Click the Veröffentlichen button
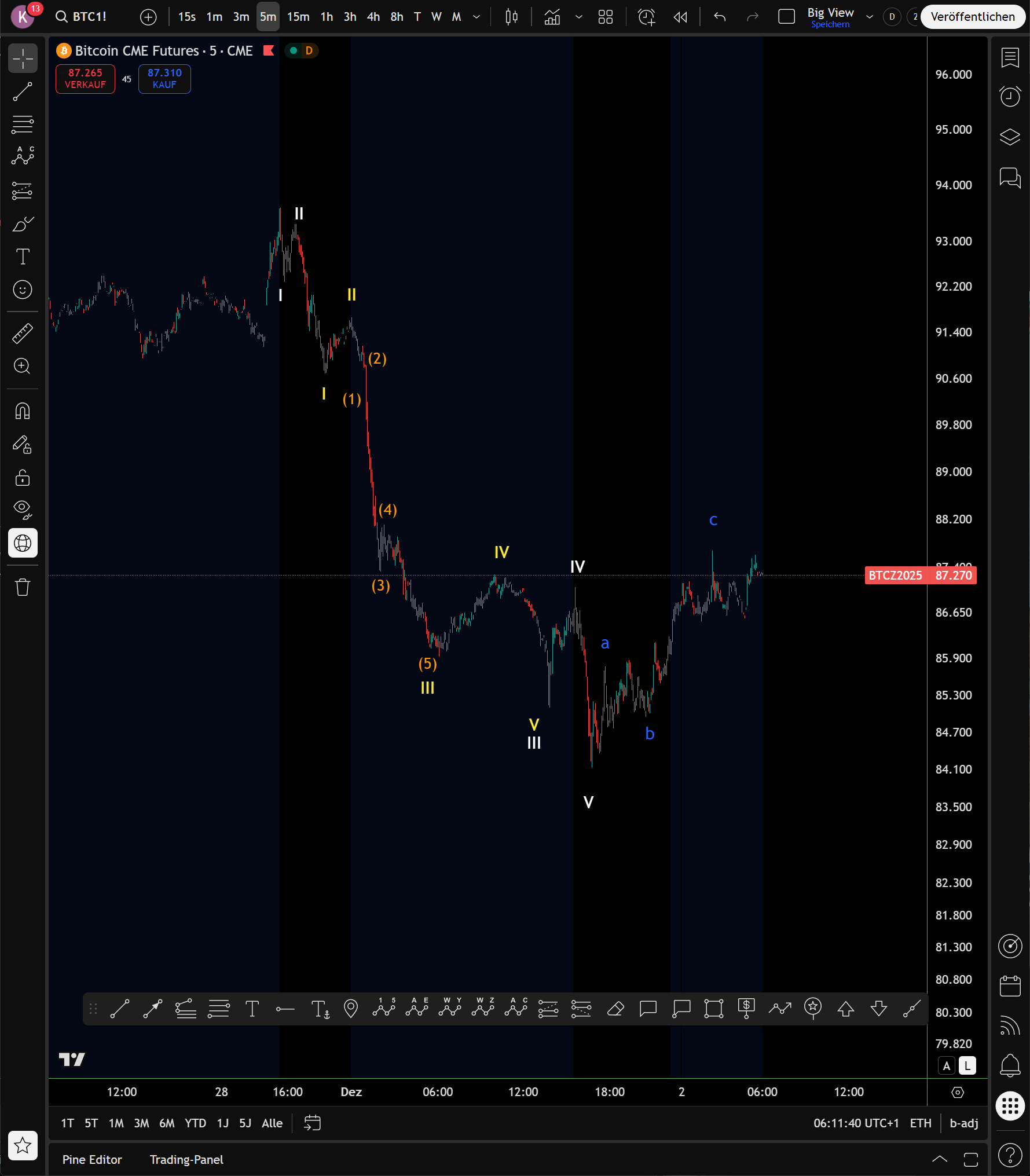Image resolution: width=1030 pixels, height=1176 pixels. (x=973, y=17)
